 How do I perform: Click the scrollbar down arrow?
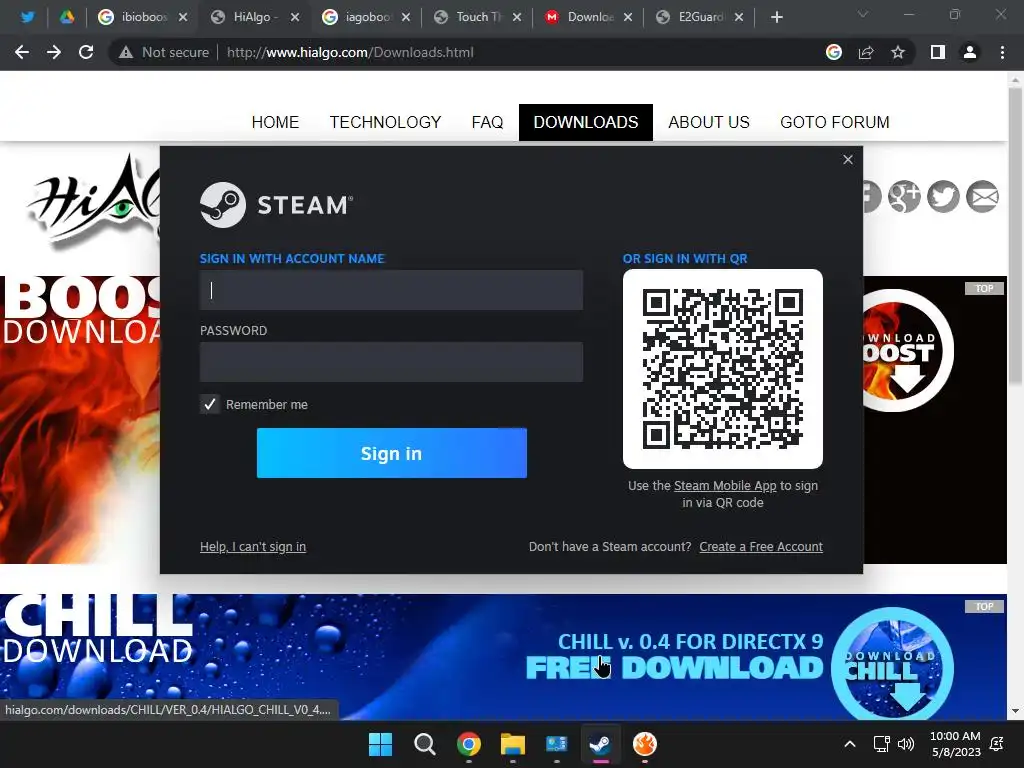1016,711
